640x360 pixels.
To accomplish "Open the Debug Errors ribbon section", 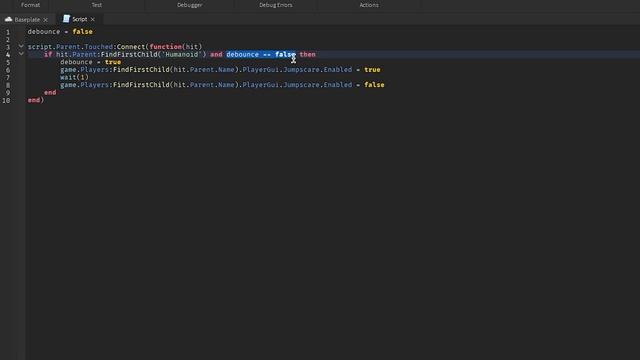I will coord(276,5).
